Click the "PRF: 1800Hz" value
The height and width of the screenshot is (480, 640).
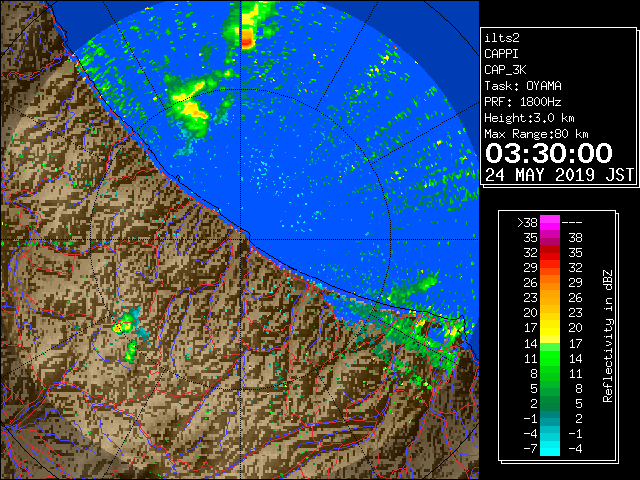pos(523,102)
